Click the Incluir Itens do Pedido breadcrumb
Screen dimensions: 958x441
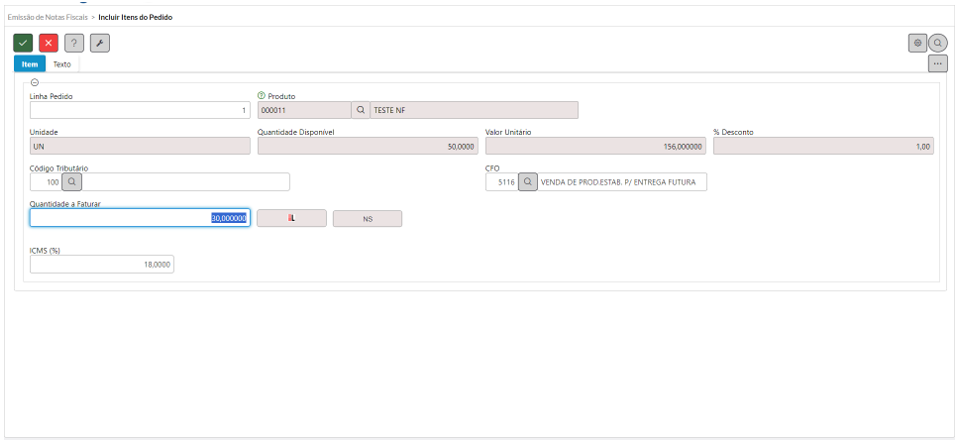[x=135, y=17]
